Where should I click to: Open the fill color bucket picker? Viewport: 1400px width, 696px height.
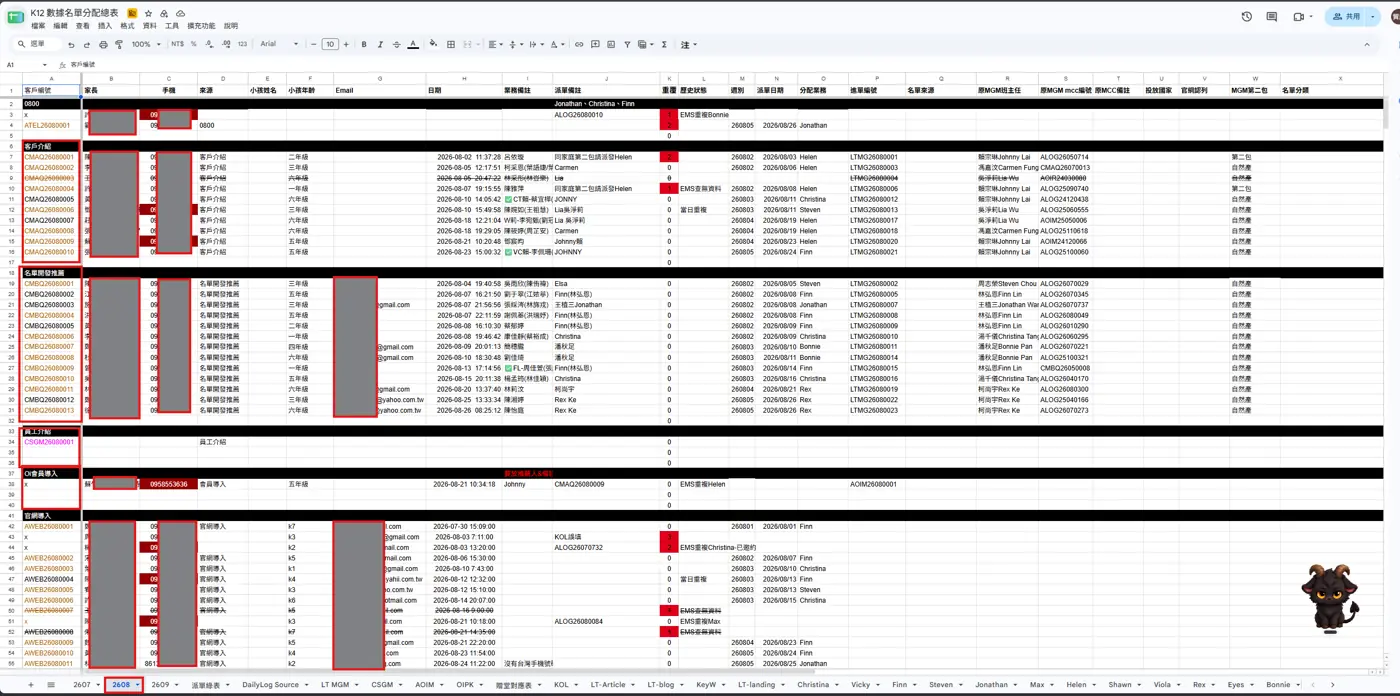point(433,44)
